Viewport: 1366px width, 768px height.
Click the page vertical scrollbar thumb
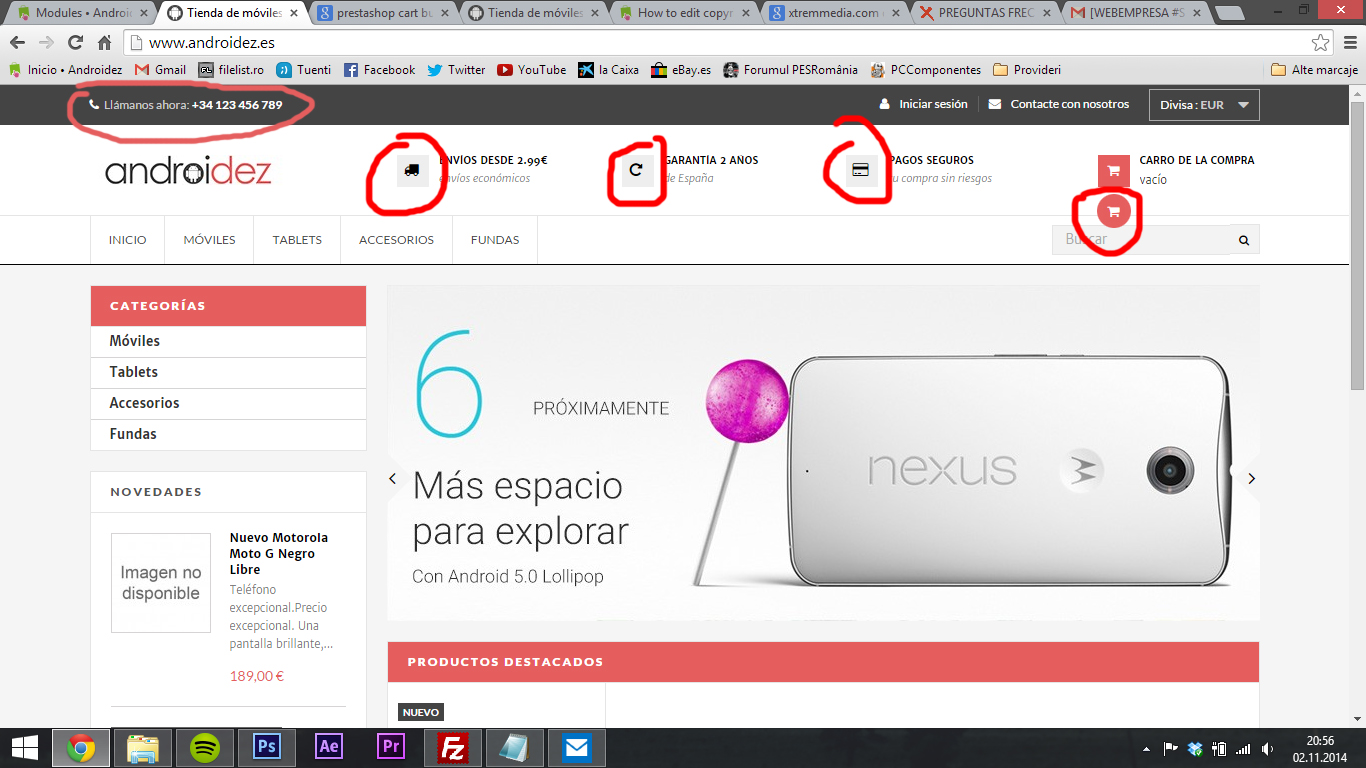[x=1357, y=245]
